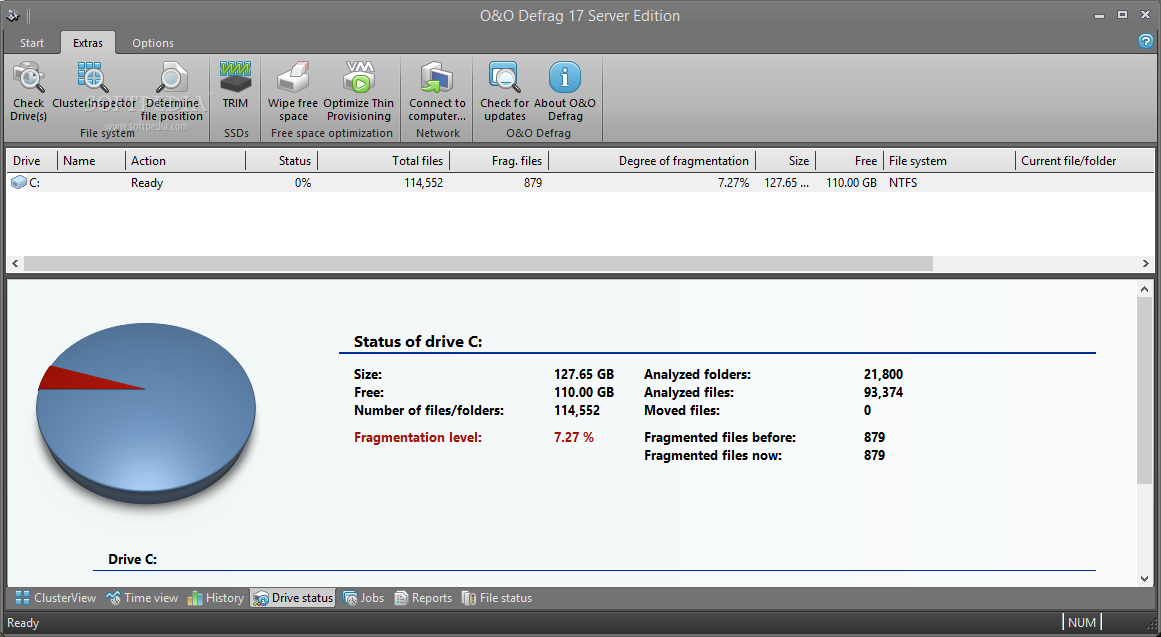Click the NUM indicator in status bar

click(1082, 622)
